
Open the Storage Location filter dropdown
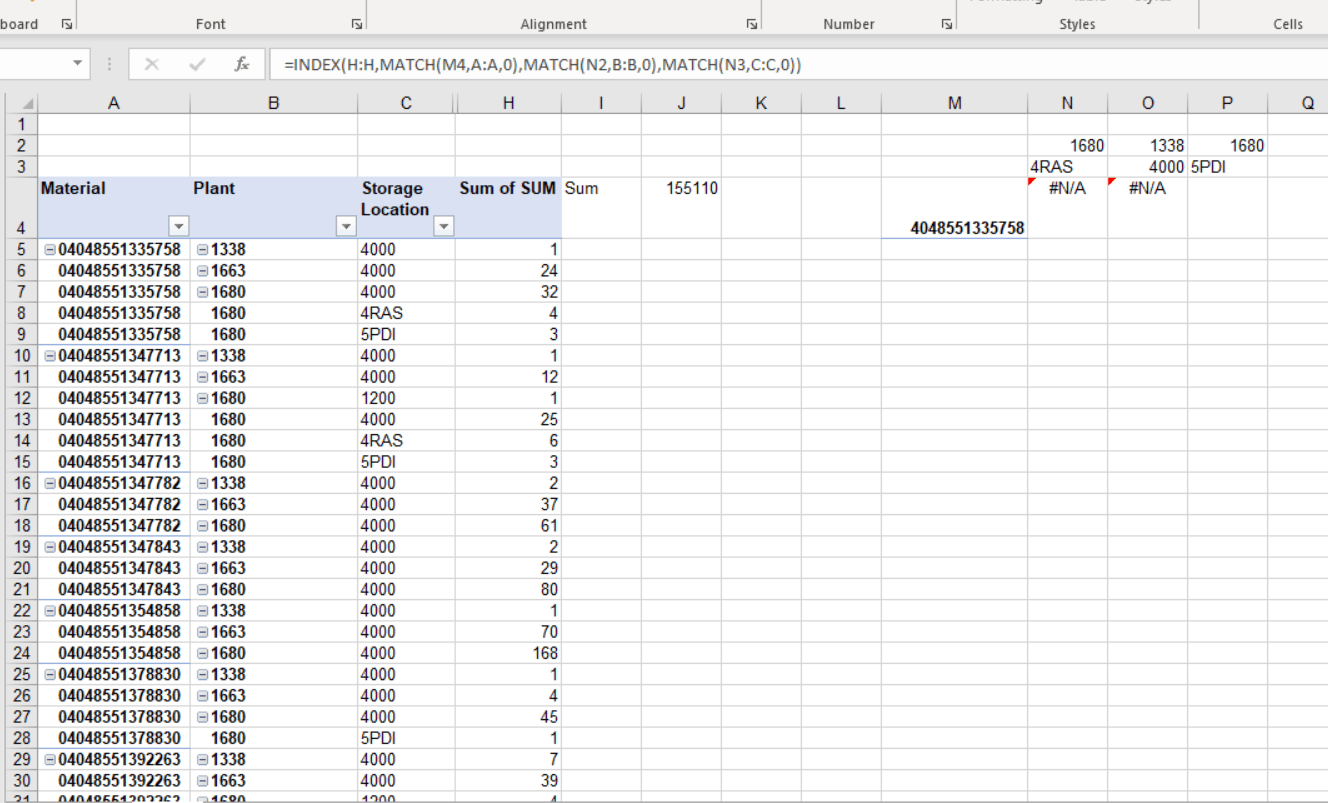click(x=443, y=227)
